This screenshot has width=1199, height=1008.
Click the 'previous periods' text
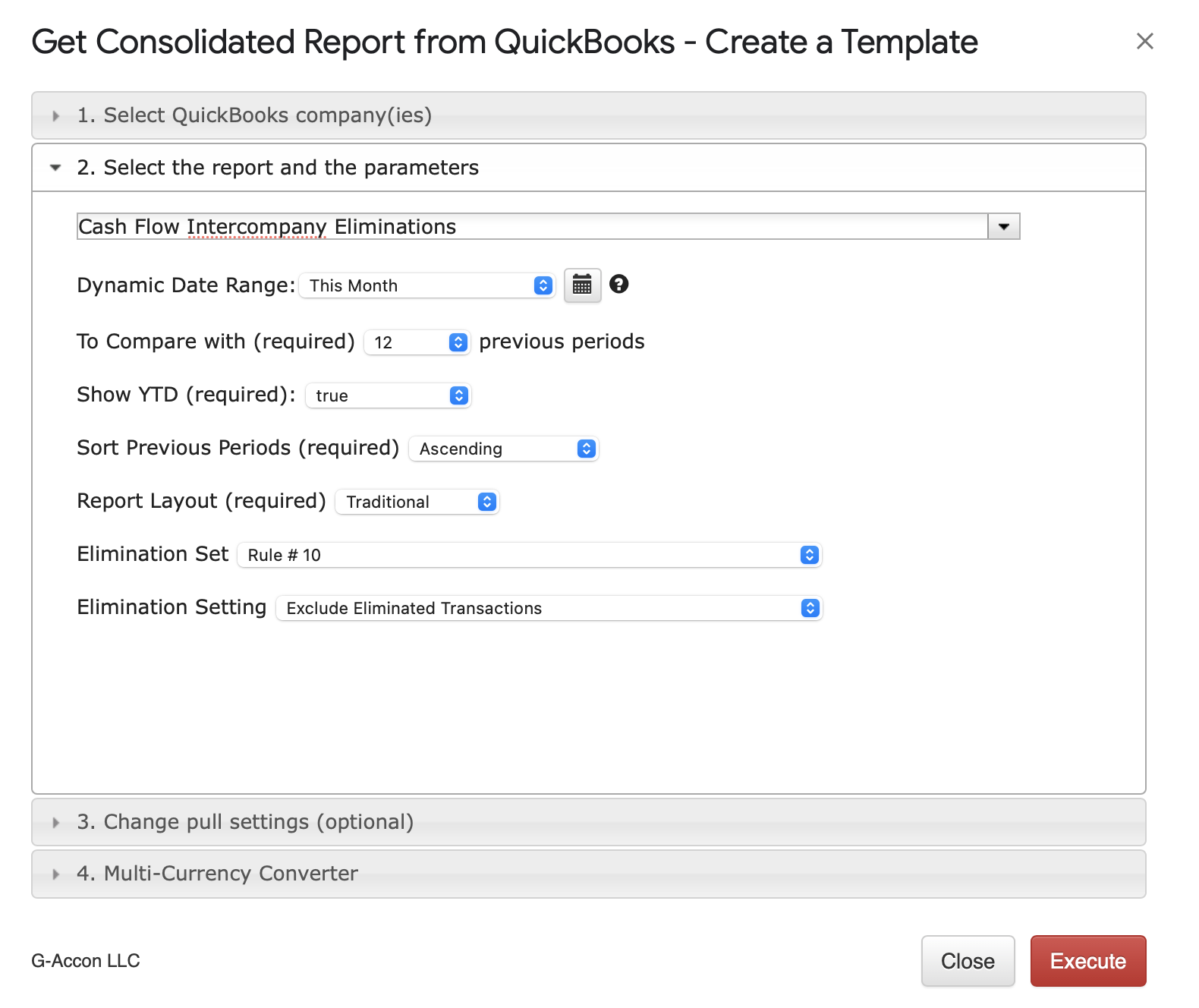point(562,342)
